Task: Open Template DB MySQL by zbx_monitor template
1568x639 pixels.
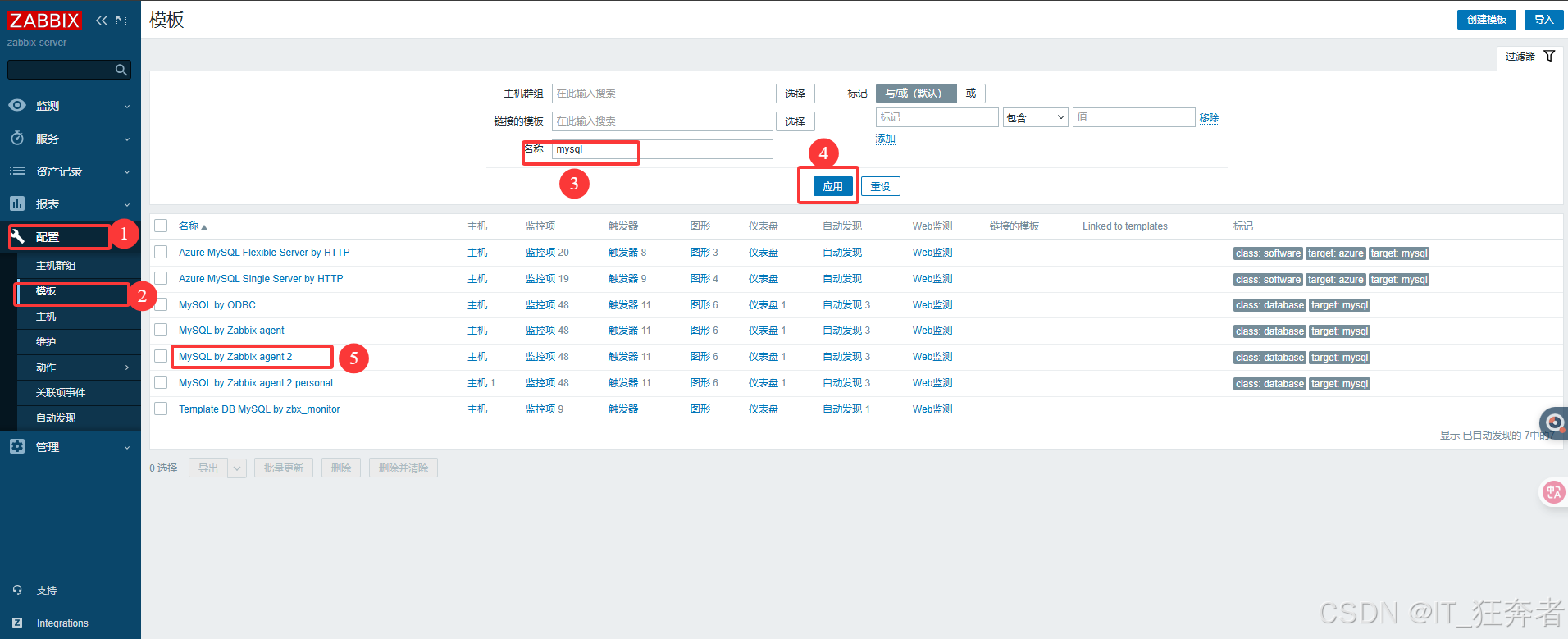Action: tap(259, 409)
